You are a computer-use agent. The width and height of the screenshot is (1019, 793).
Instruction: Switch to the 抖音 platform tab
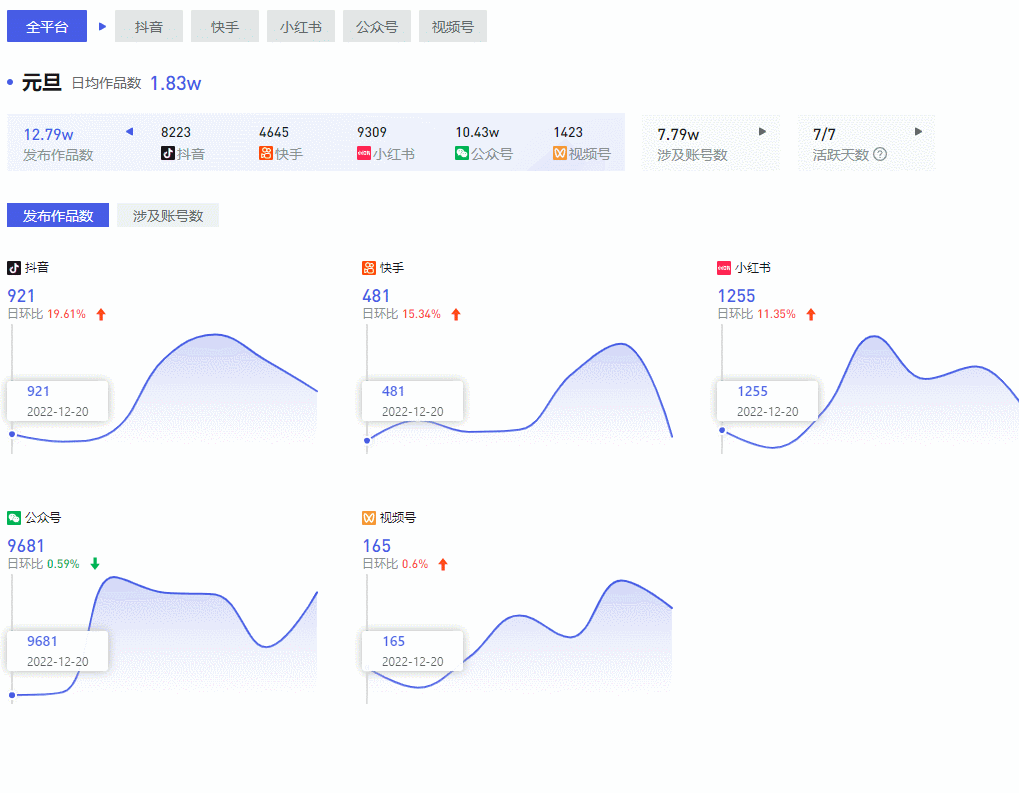point(149,27)
